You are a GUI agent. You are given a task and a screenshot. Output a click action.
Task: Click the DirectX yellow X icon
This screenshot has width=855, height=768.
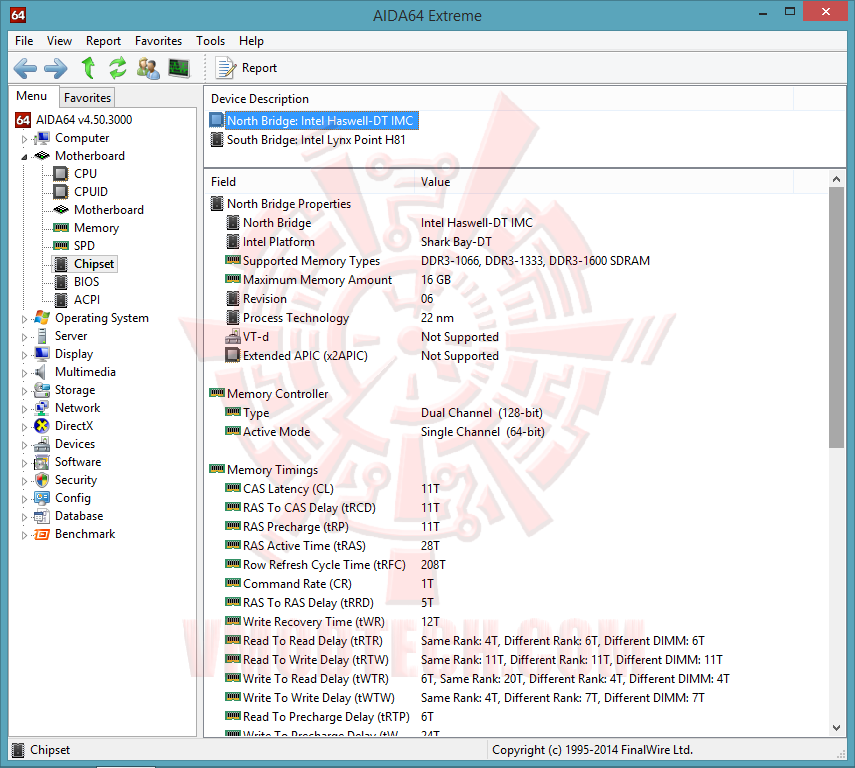(41, 425)
